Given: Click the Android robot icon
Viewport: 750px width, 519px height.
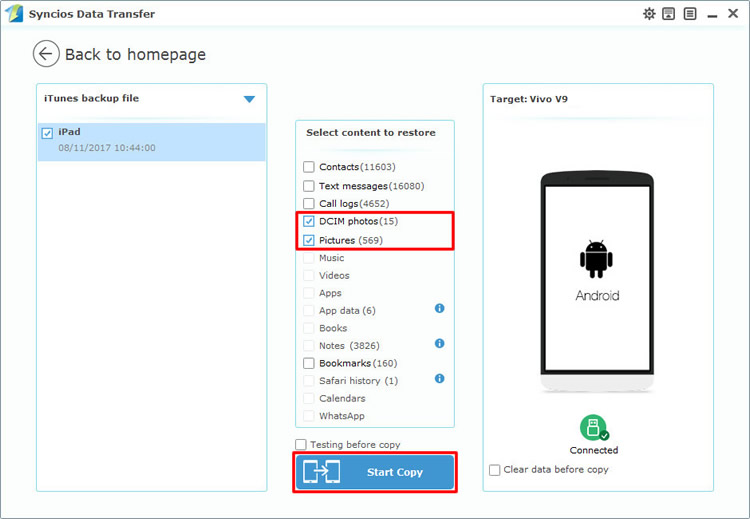Looking at the screenshot, I should (596, 259).
